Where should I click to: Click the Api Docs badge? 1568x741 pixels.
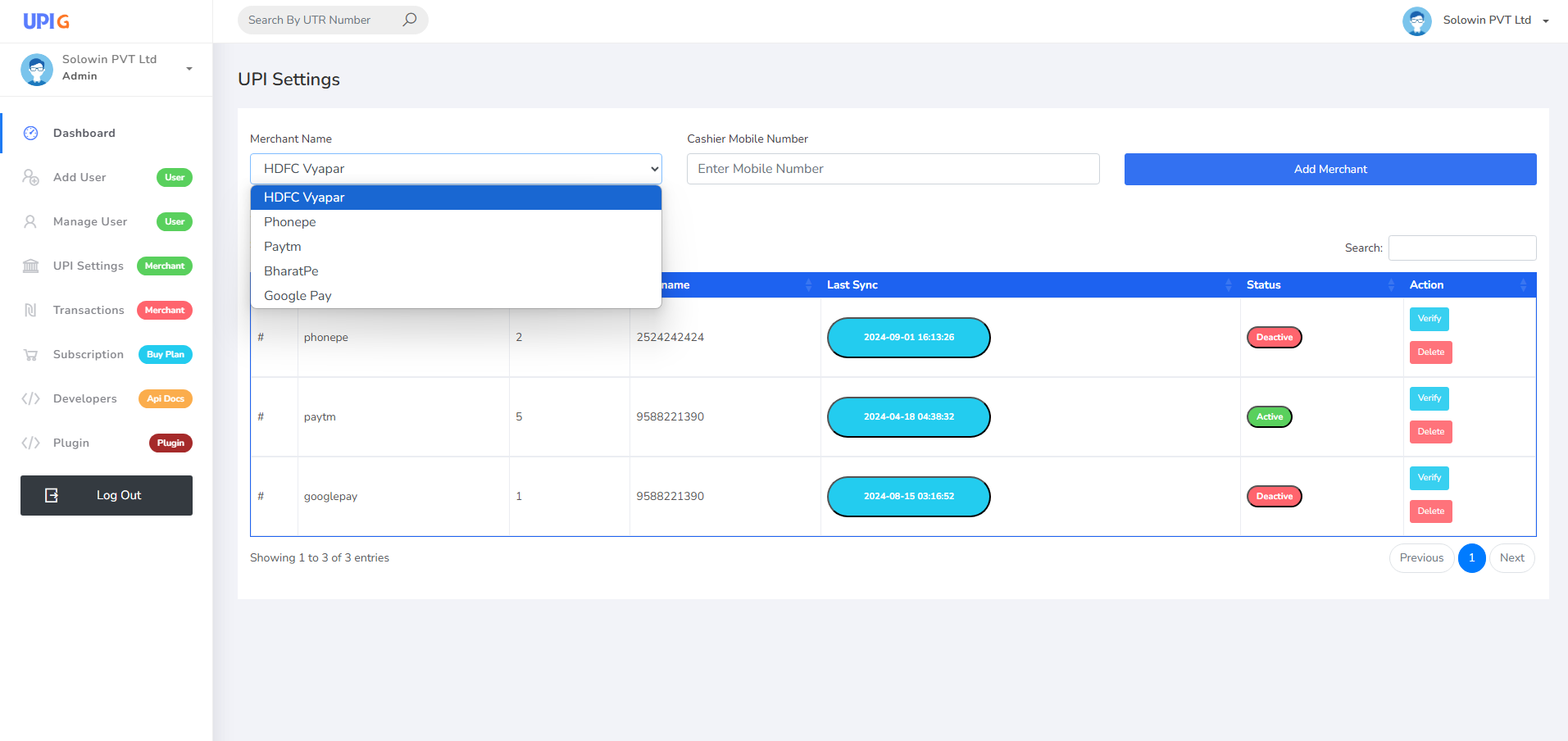click(166, 399)
